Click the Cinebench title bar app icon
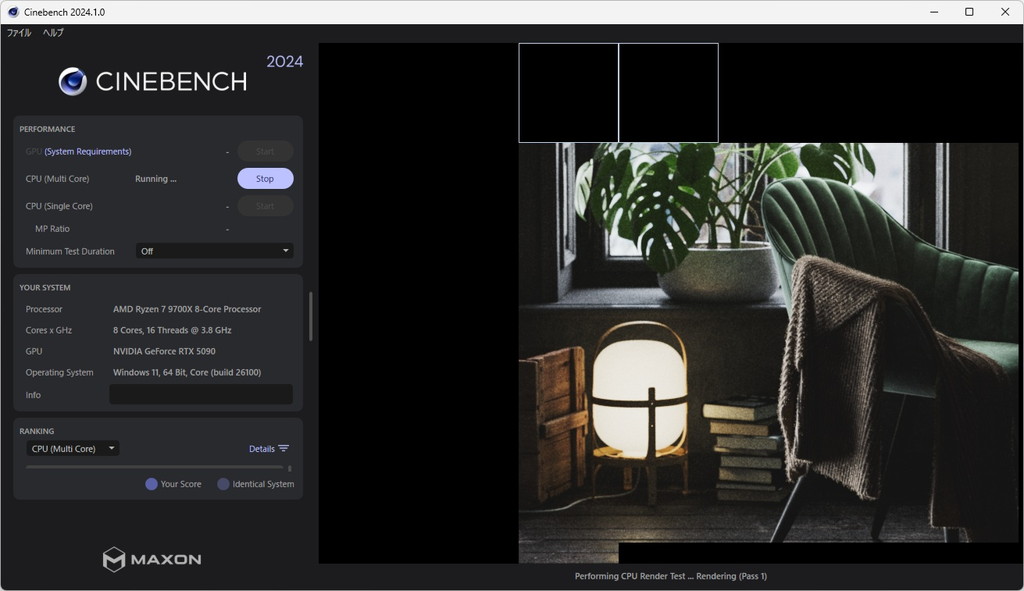Viewport: 1024px width, 591px height. 13,12
